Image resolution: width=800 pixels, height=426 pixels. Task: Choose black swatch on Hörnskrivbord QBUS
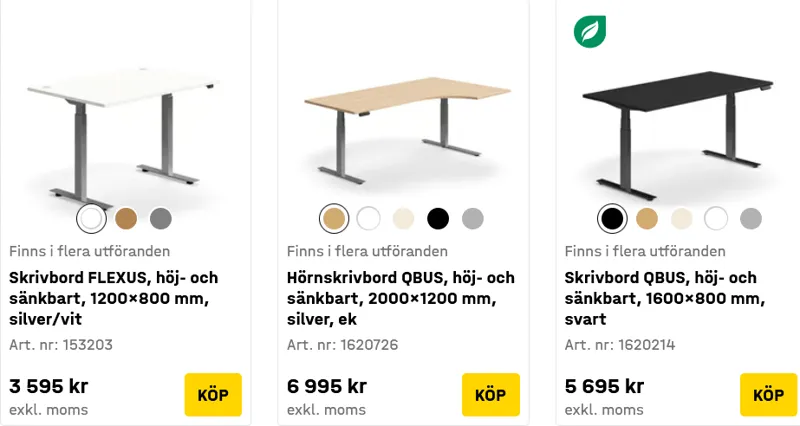[x=438, y=218]
